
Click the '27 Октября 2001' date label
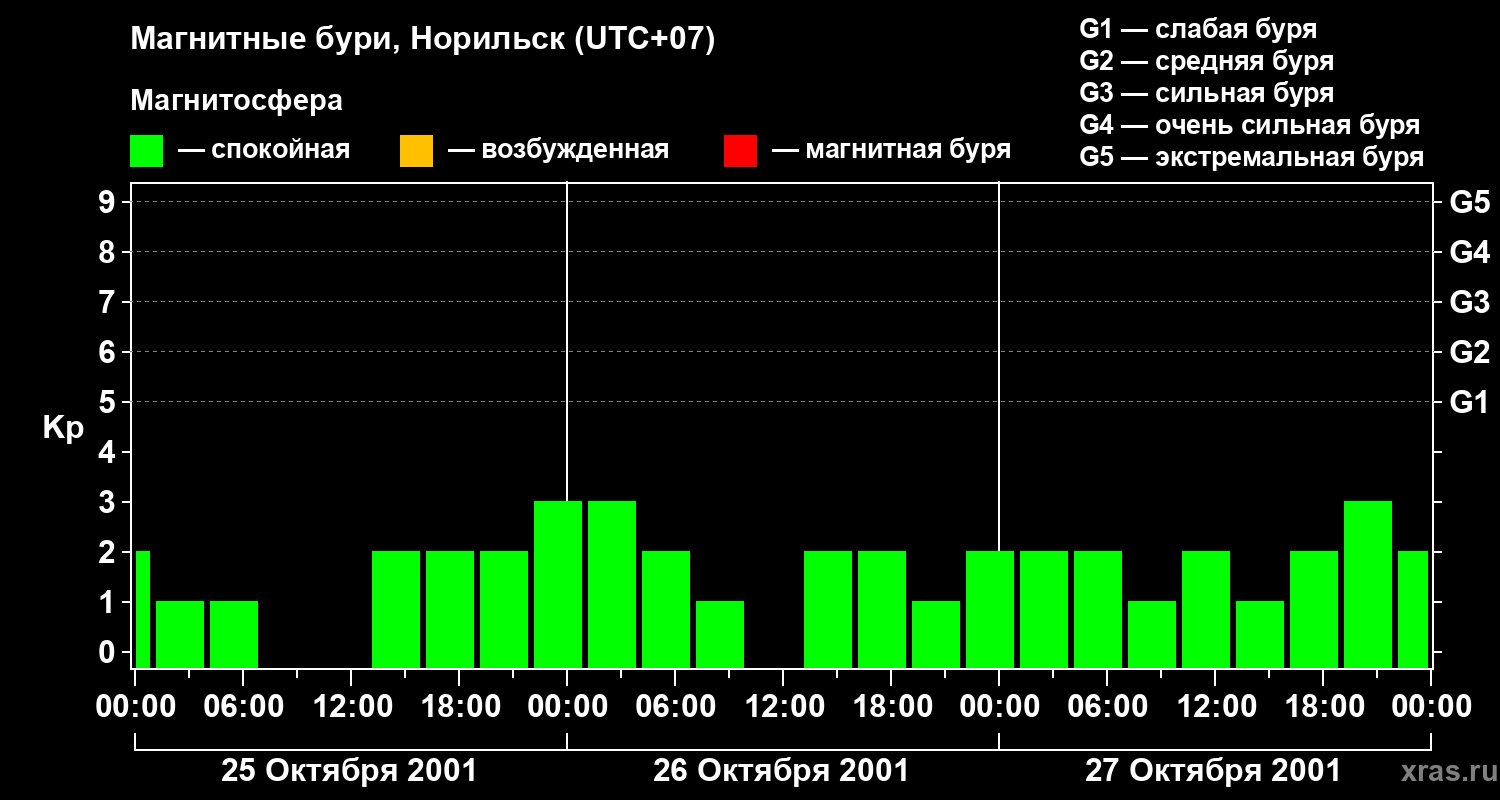[1213, 771]
